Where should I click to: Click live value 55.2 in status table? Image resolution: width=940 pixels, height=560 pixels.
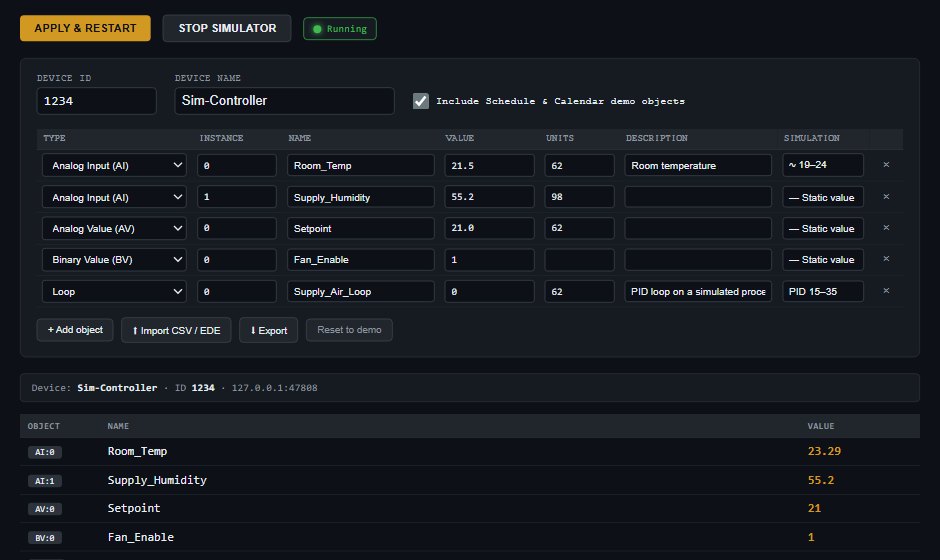(821, 480)
